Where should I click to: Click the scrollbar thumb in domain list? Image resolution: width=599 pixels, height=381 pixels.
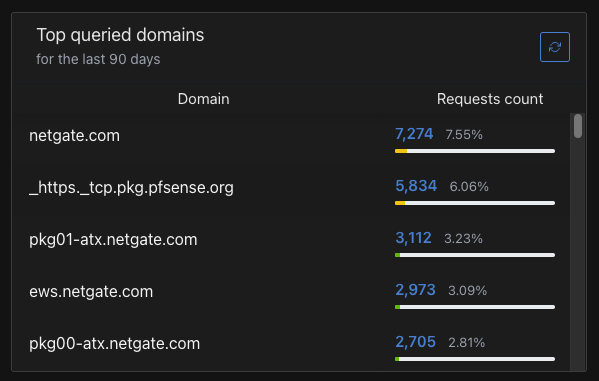point(578,126)
